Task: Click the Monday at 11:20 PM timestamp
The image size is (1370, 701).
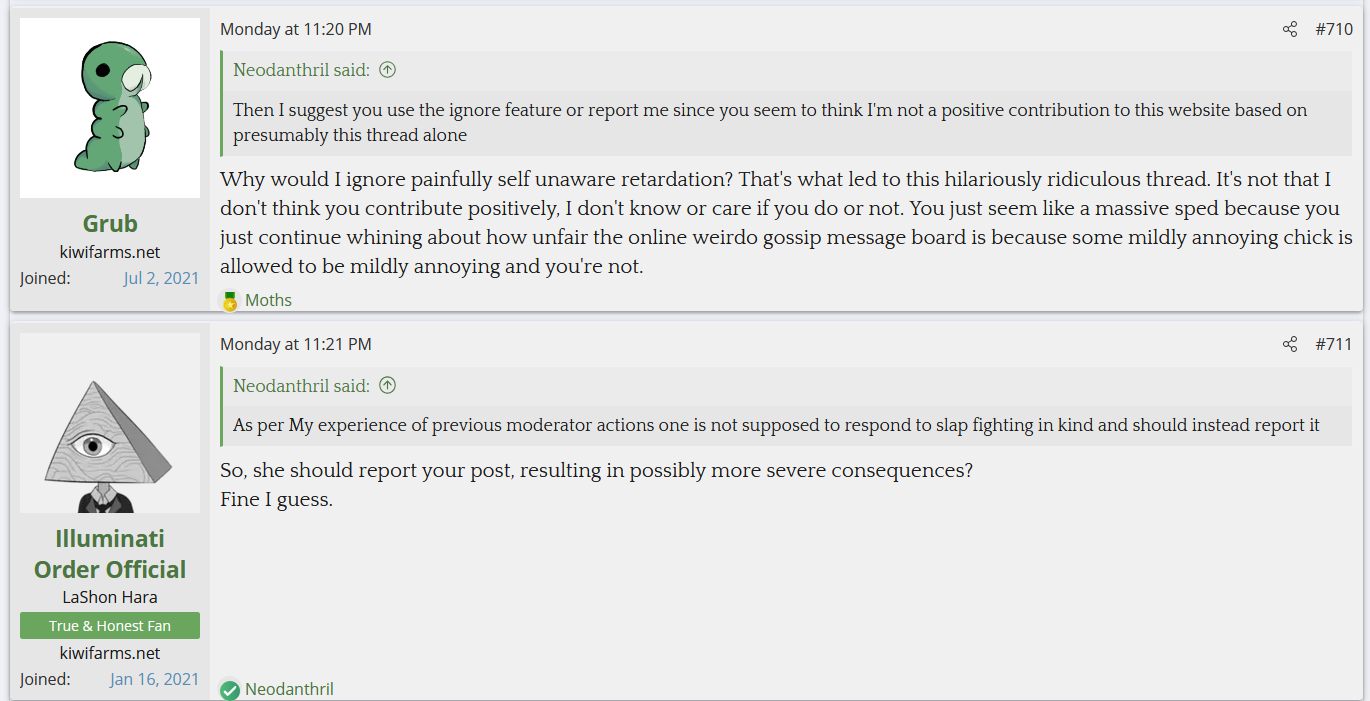Action: 296,29
